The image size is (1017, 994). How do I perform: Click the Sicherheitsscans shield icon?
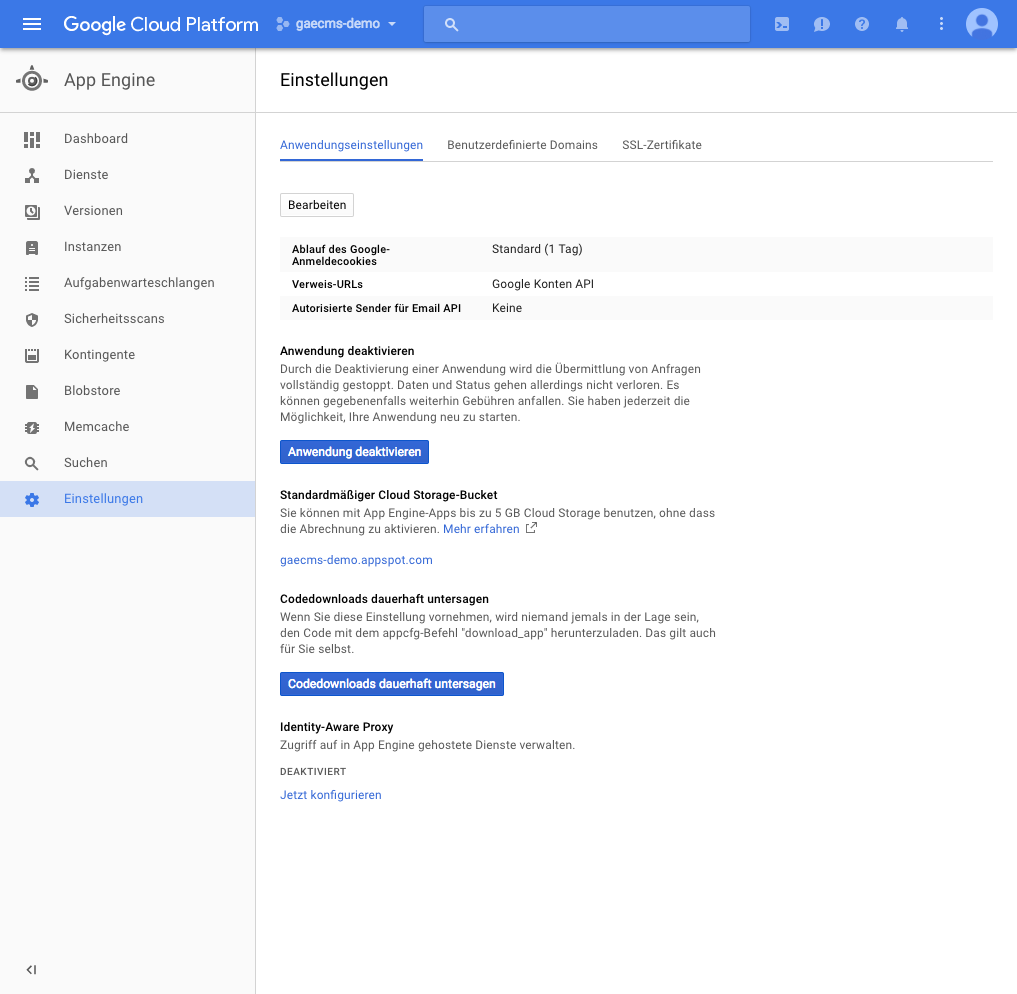coord(32,320)
